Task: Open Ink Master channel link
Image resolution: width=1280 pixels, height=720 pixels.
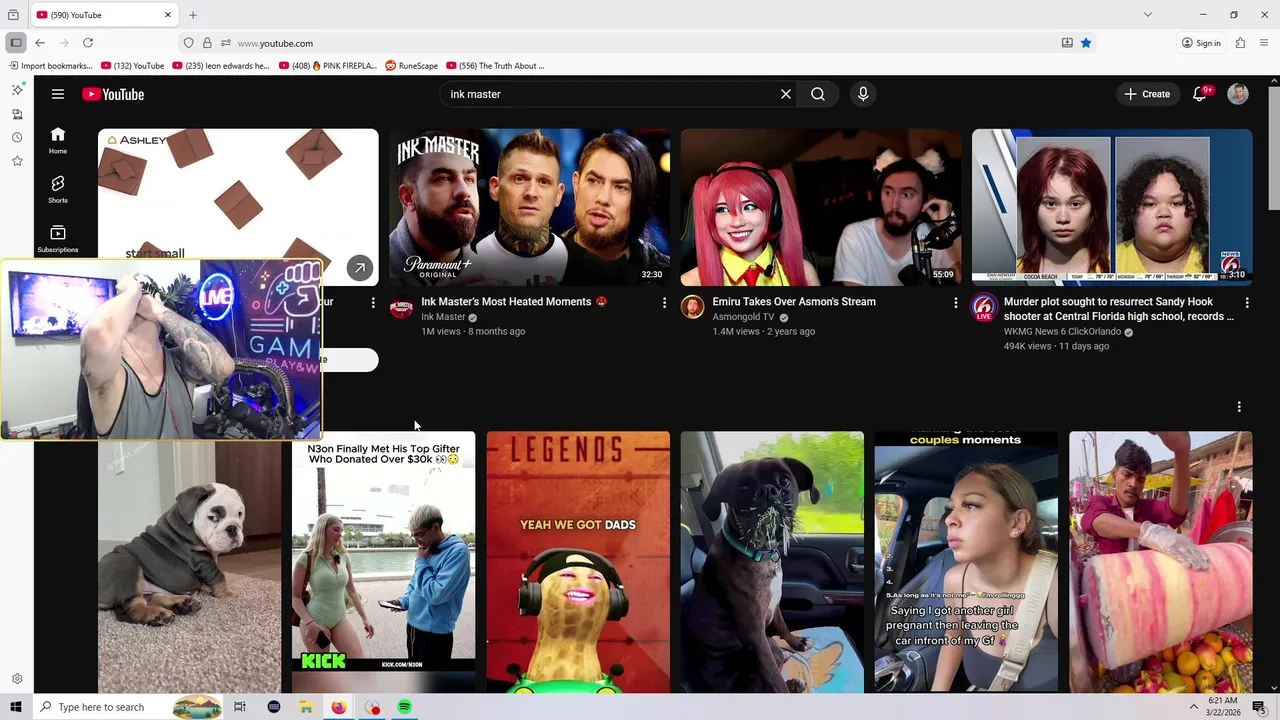Action: point(443,317)
